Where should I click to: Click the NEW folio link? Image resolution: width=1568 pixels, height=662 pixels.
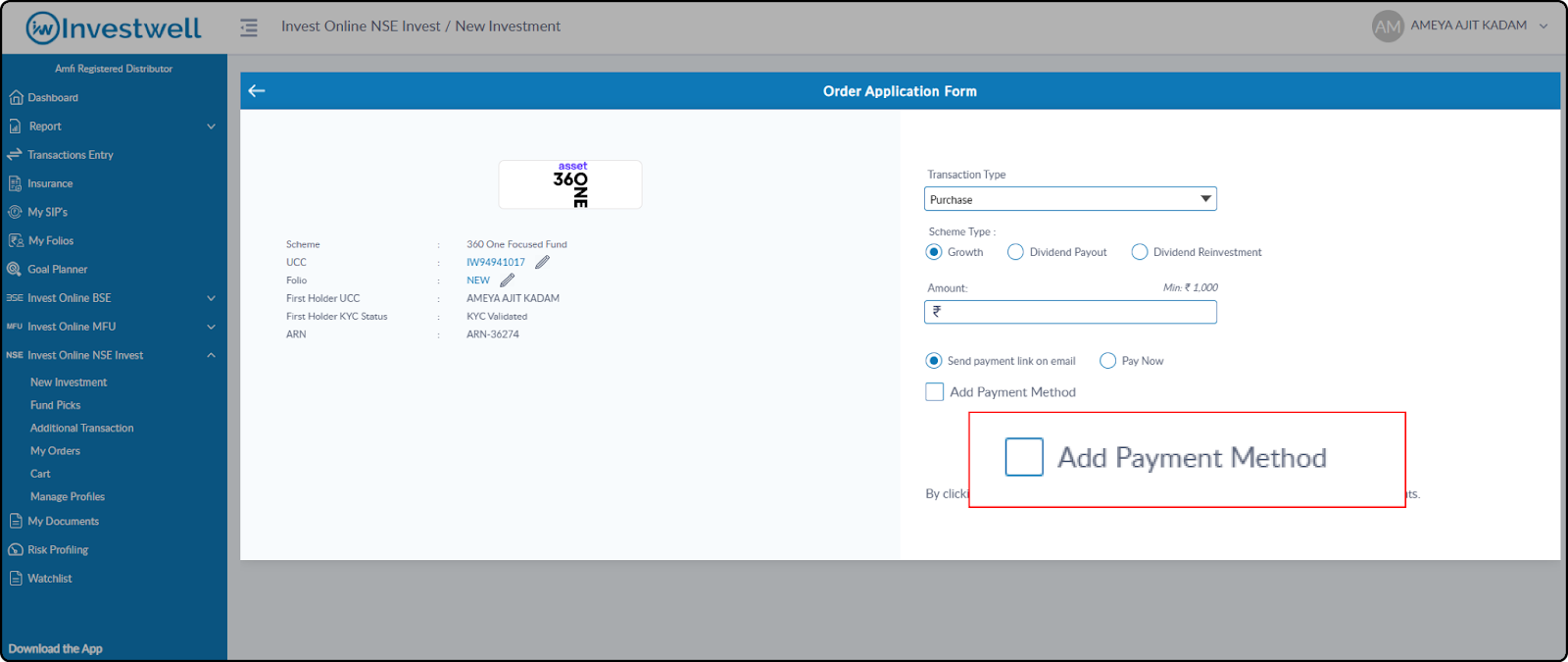click(478, 280)
